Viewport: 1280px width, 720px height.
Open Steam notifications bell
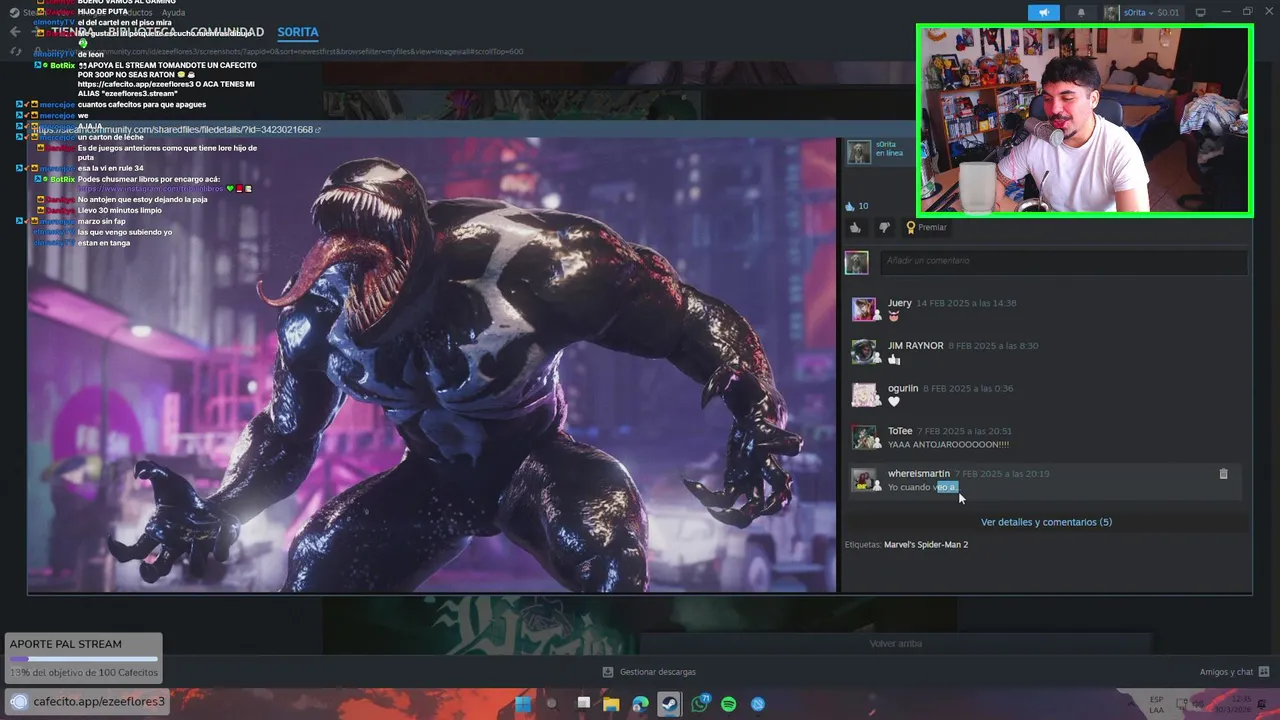pyautogui.click(x=1081, y=12)
